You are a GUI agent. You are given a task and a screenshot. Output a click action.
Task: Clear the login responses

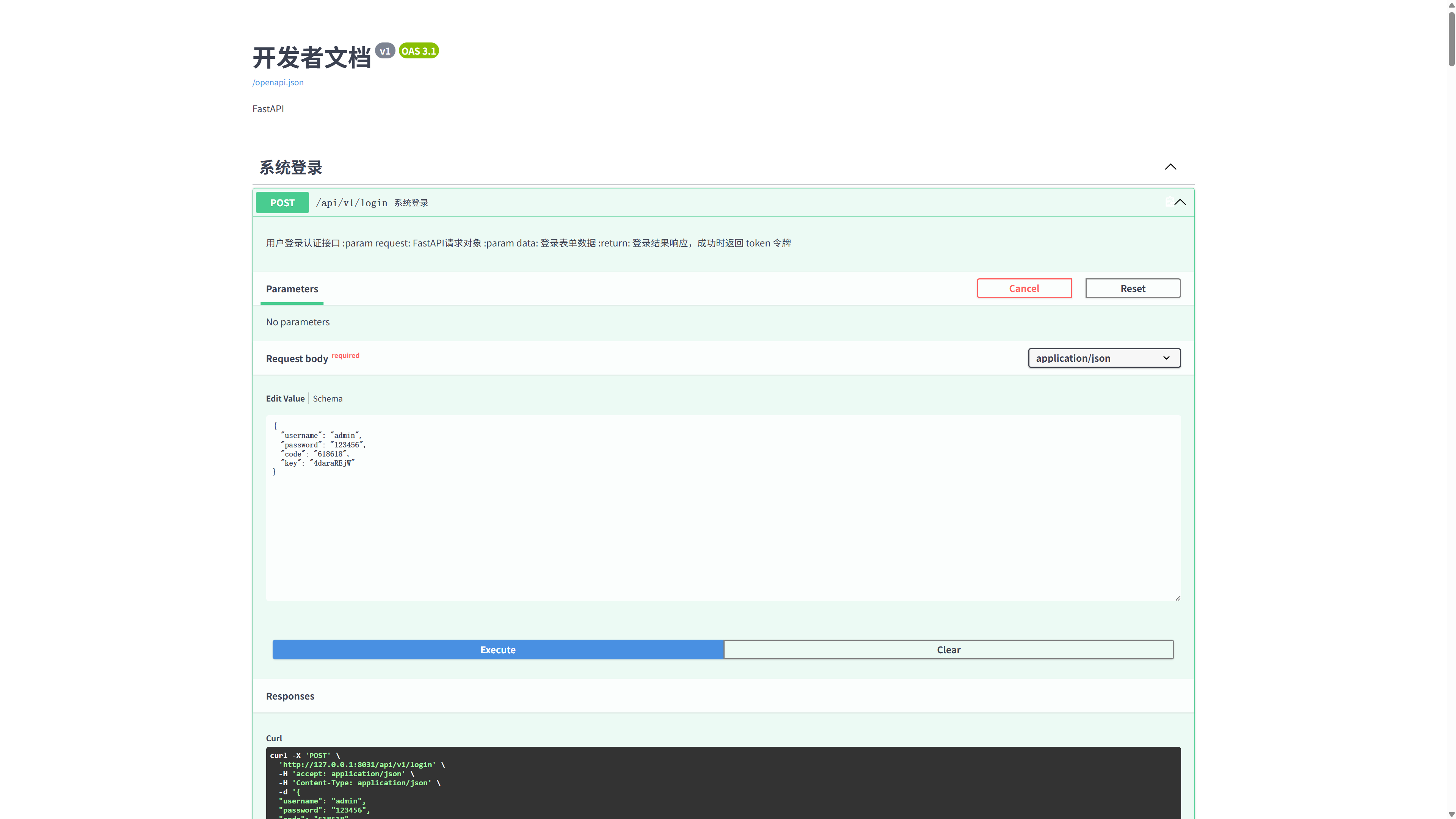948,650
